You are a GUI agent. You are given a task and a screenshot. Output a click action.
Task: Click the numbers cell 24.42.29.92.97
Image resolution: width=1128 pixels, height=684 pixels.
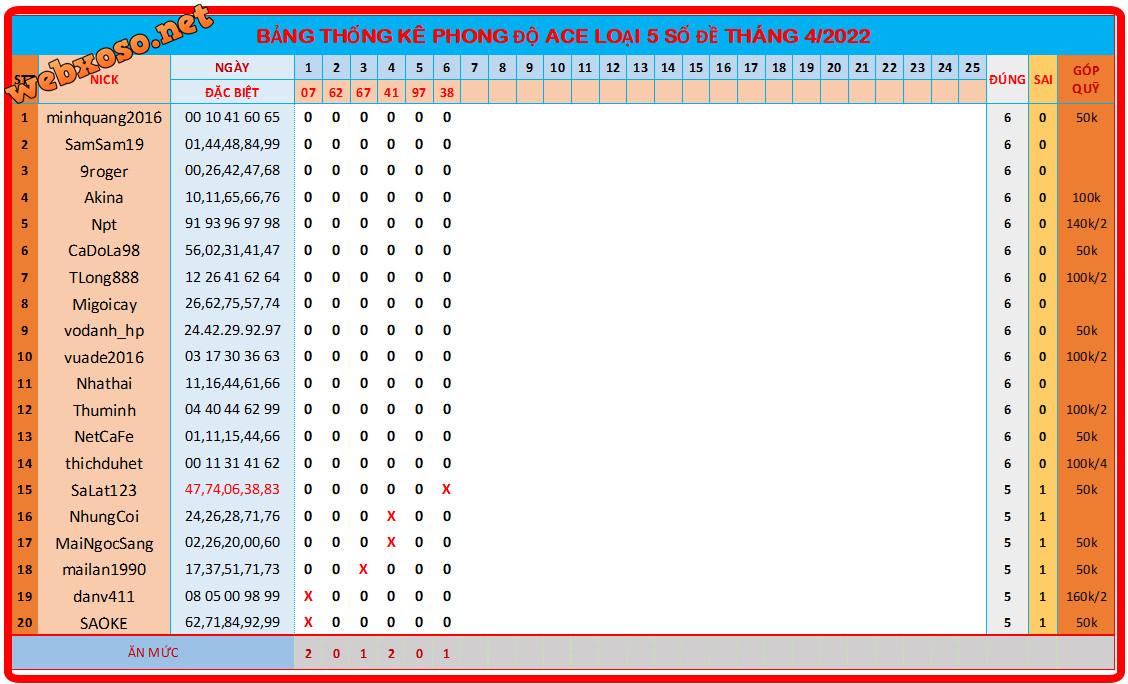[x=232, y=330]
